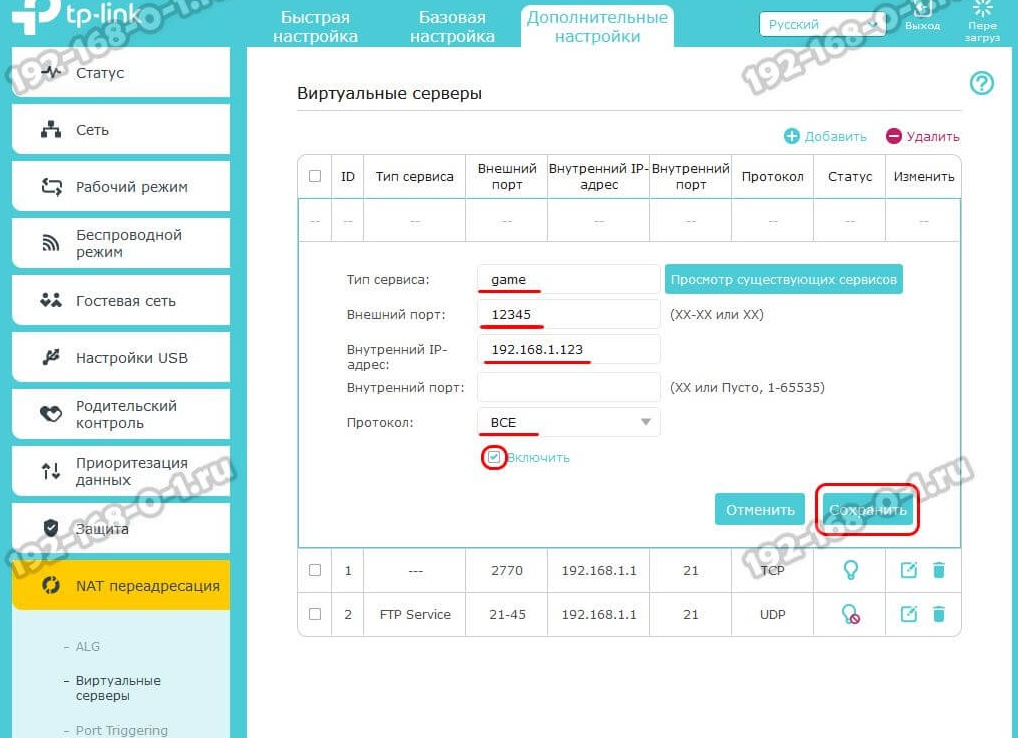This screenshot has height=738, width=1018.
Task: Edit the entry with external port 2770
Action: tap(909, 571)
